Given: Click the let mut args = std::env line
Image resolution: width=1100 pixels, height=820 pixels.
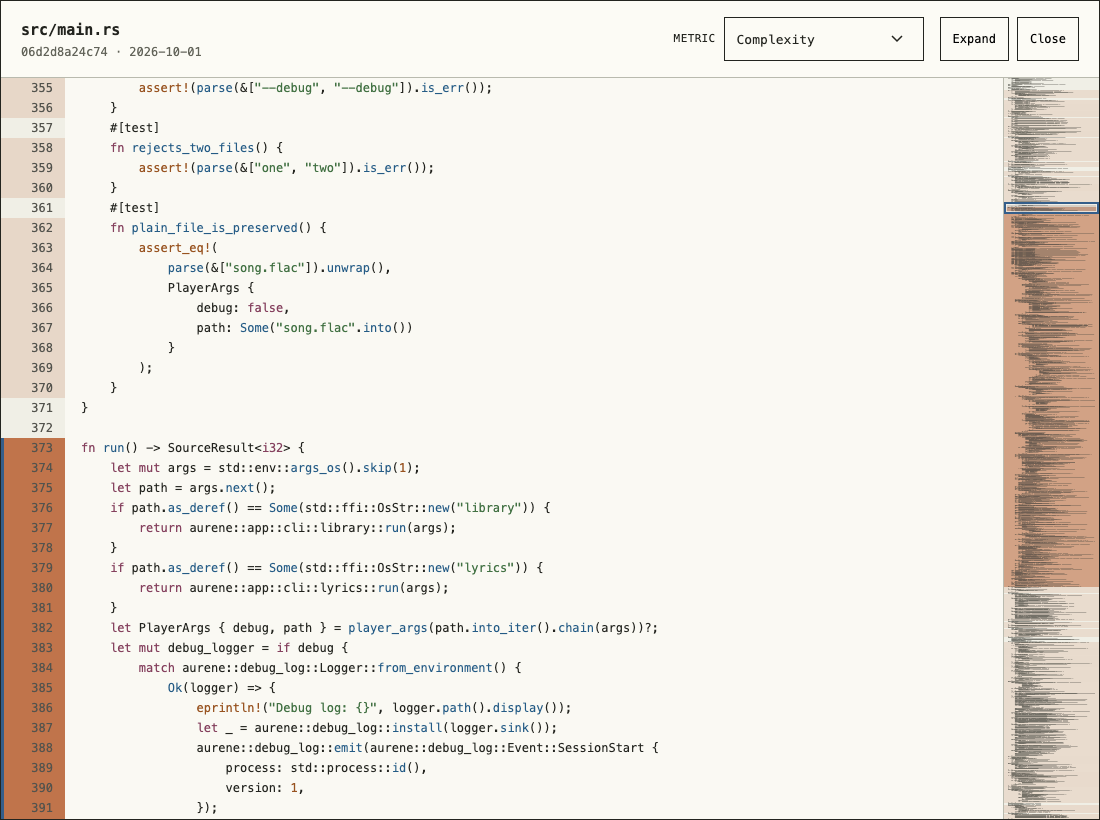Looking at the screenshot, I should (265, 468).
